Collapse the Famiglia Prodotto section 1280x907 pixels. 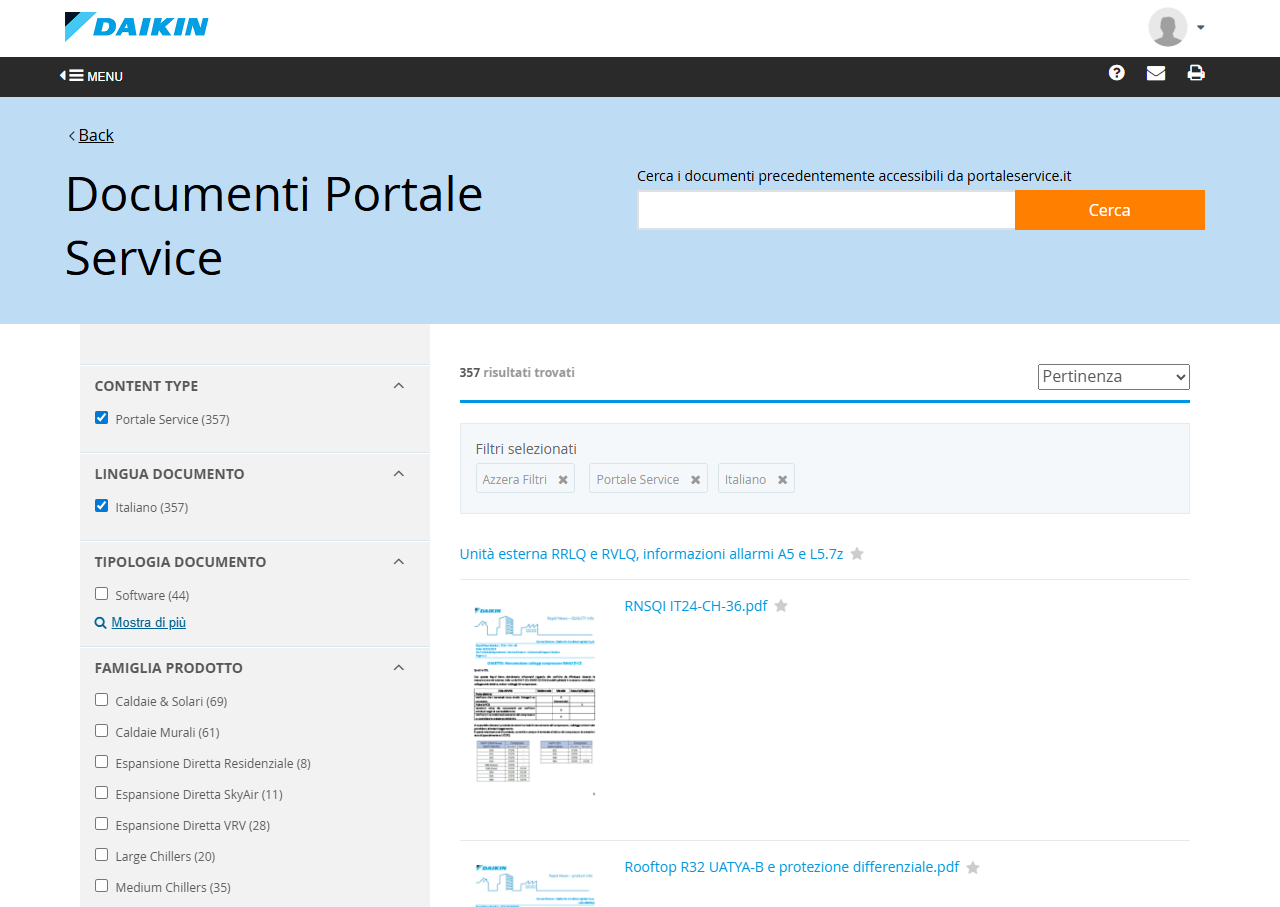tap(398, 668)
